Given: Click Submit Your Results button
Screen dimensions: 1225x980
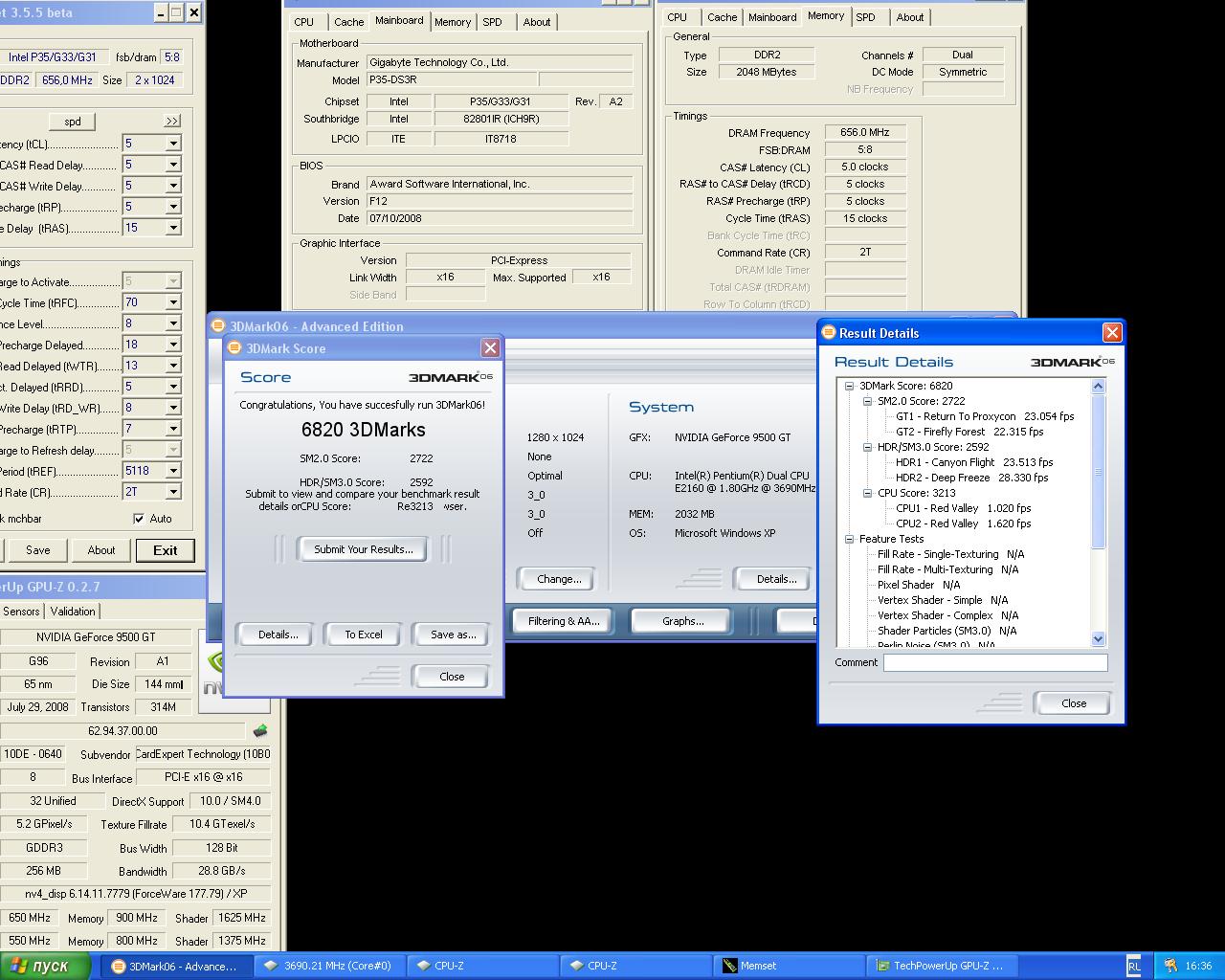Looking at the screenshot, I should tap(364, 549).
